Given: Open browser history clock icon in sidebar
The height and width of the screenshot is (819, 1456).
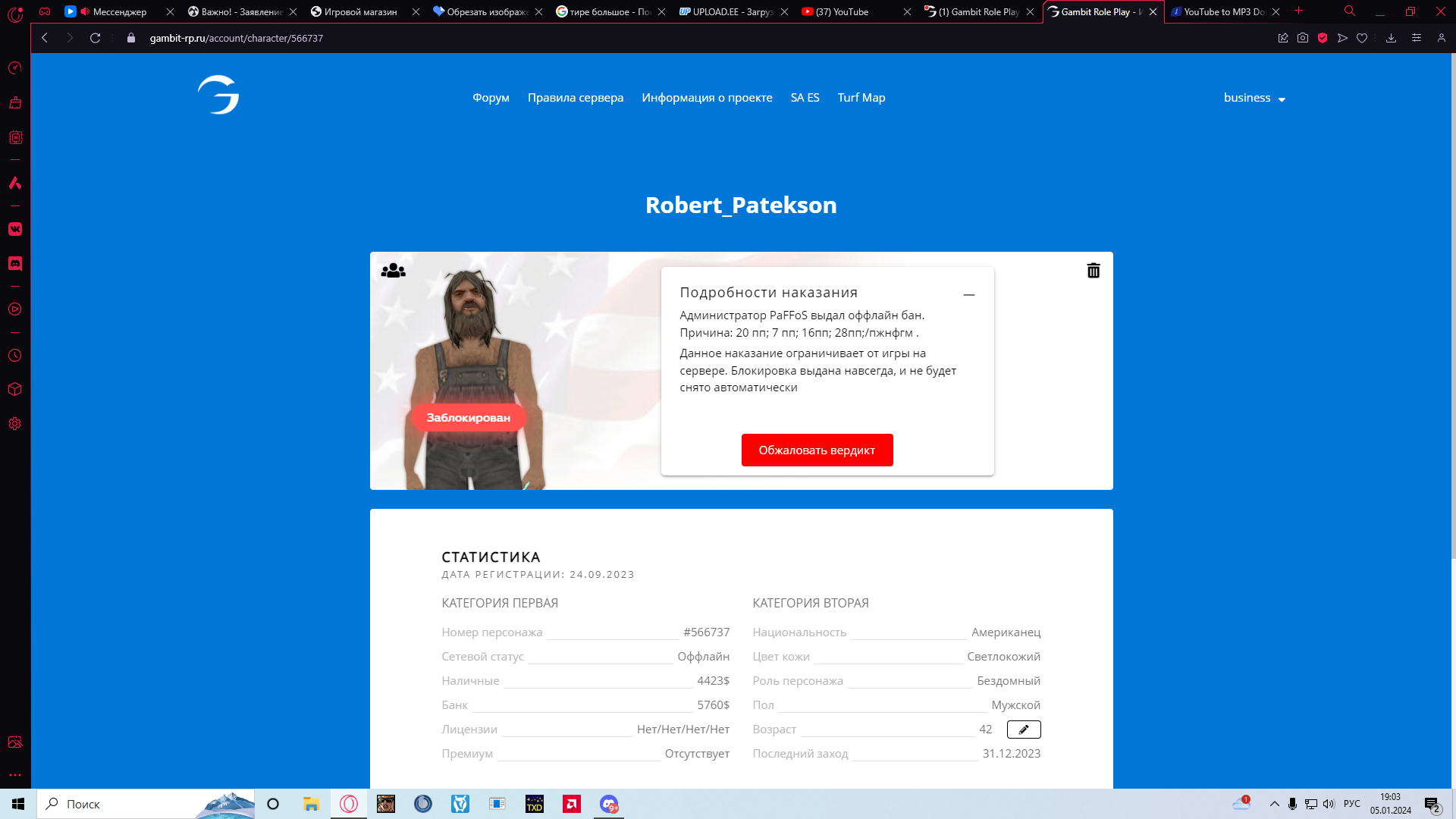Looking at the screenshot, I should [15, 356].
